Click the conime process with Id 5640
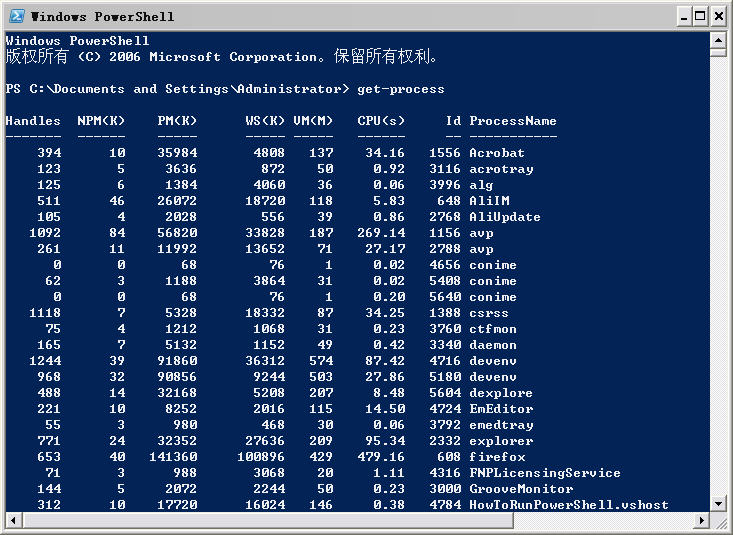This screenshot has width=733, height=535. [493, 296]
